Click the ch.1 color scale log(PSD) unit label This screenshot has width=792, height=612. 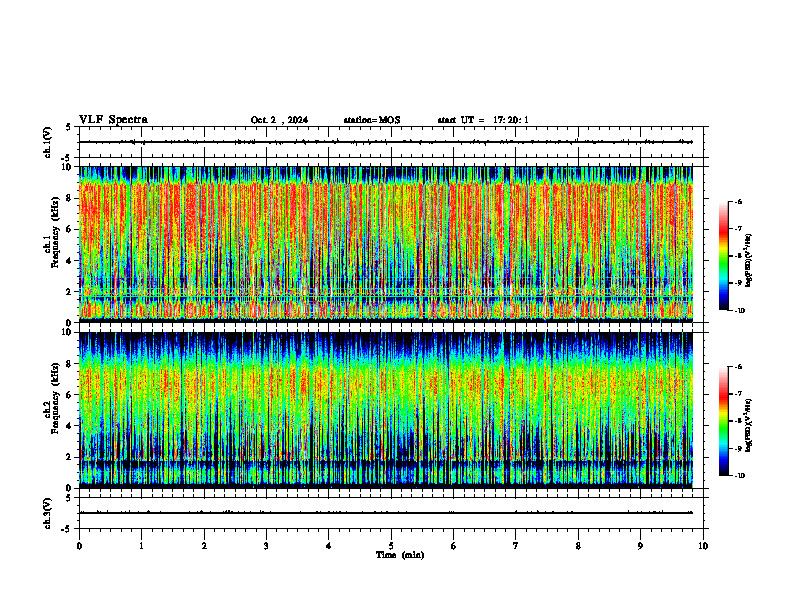pyautogui.click(x=749, y=261)
